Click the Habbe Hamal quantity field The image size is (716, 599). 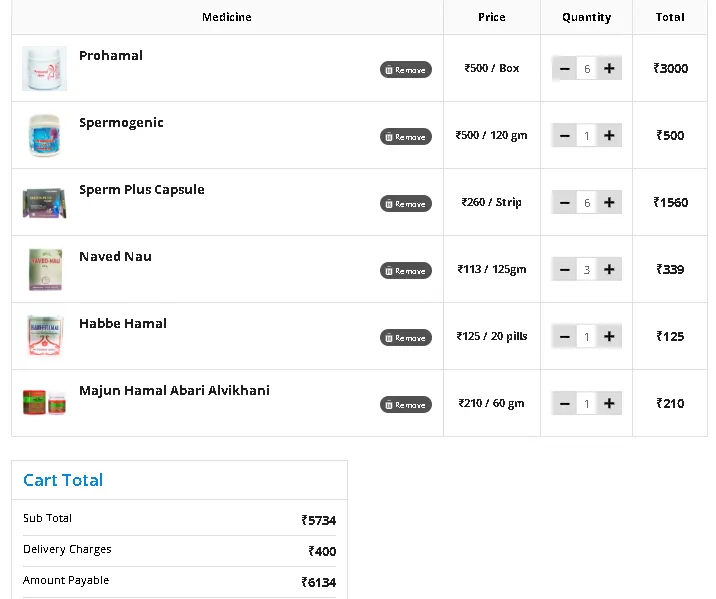coord(587,337)
